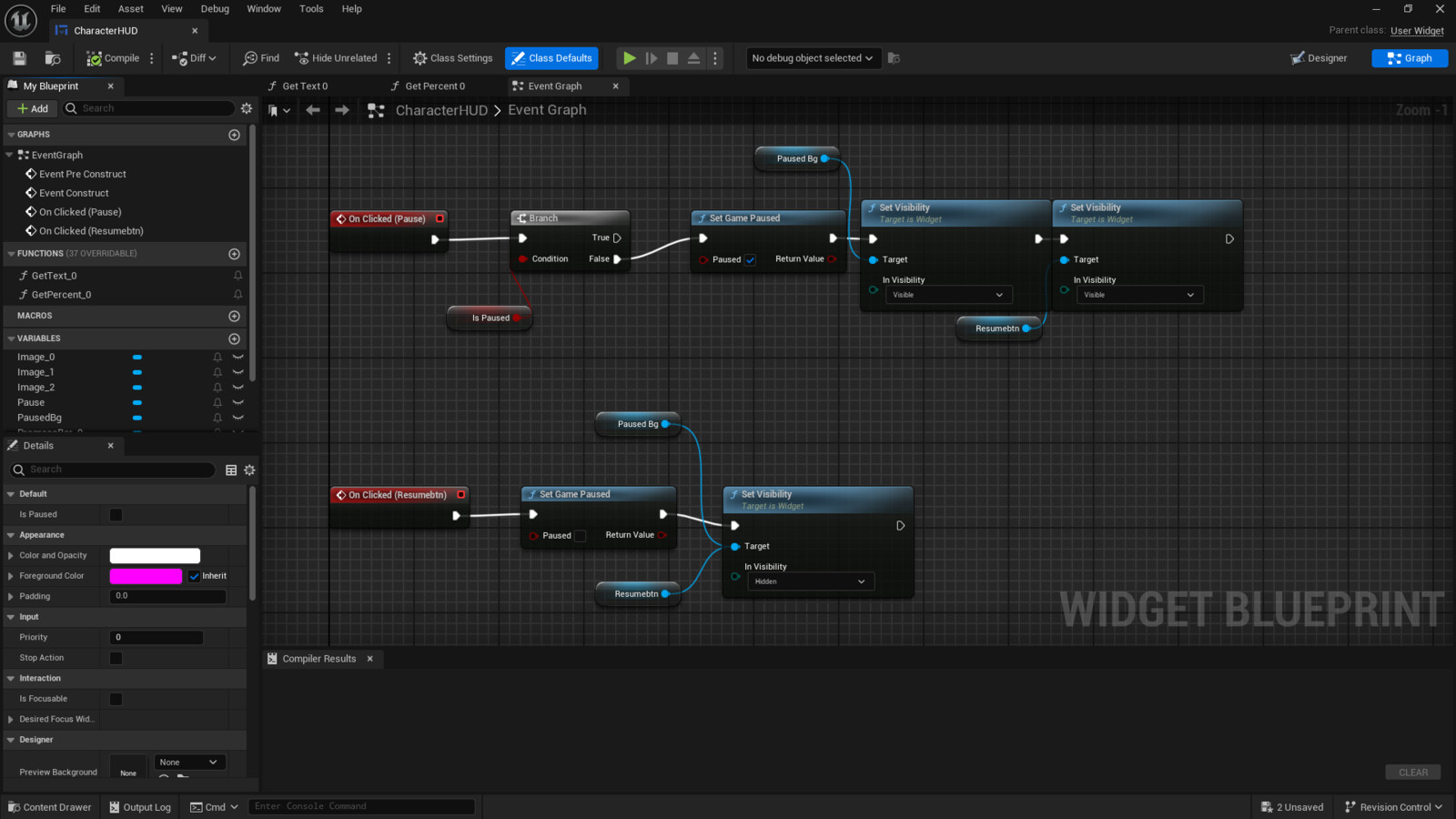Click the Eject icon in toolbar

point(693,58)
